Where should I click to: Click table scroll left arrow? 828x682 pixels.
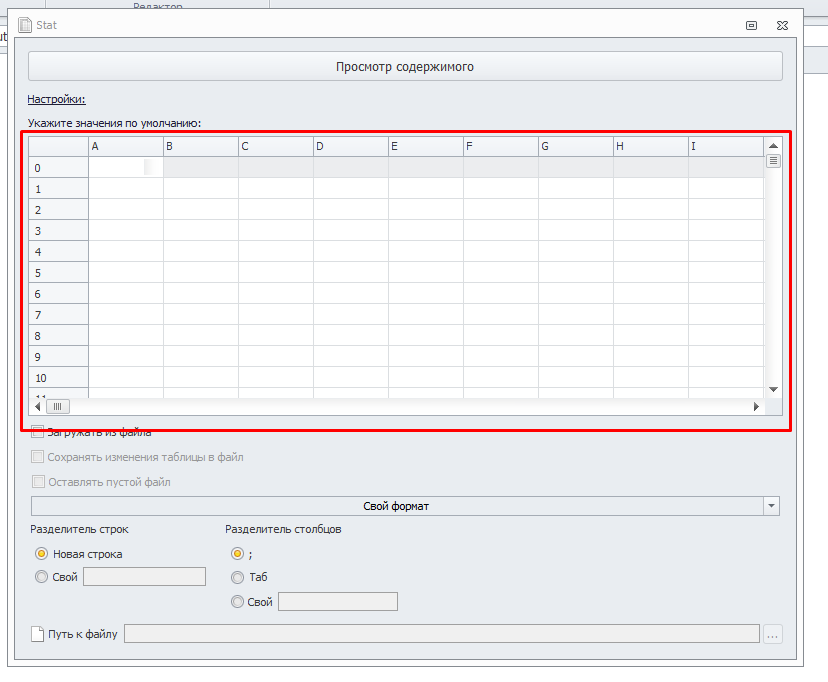[x=37, y=406]
